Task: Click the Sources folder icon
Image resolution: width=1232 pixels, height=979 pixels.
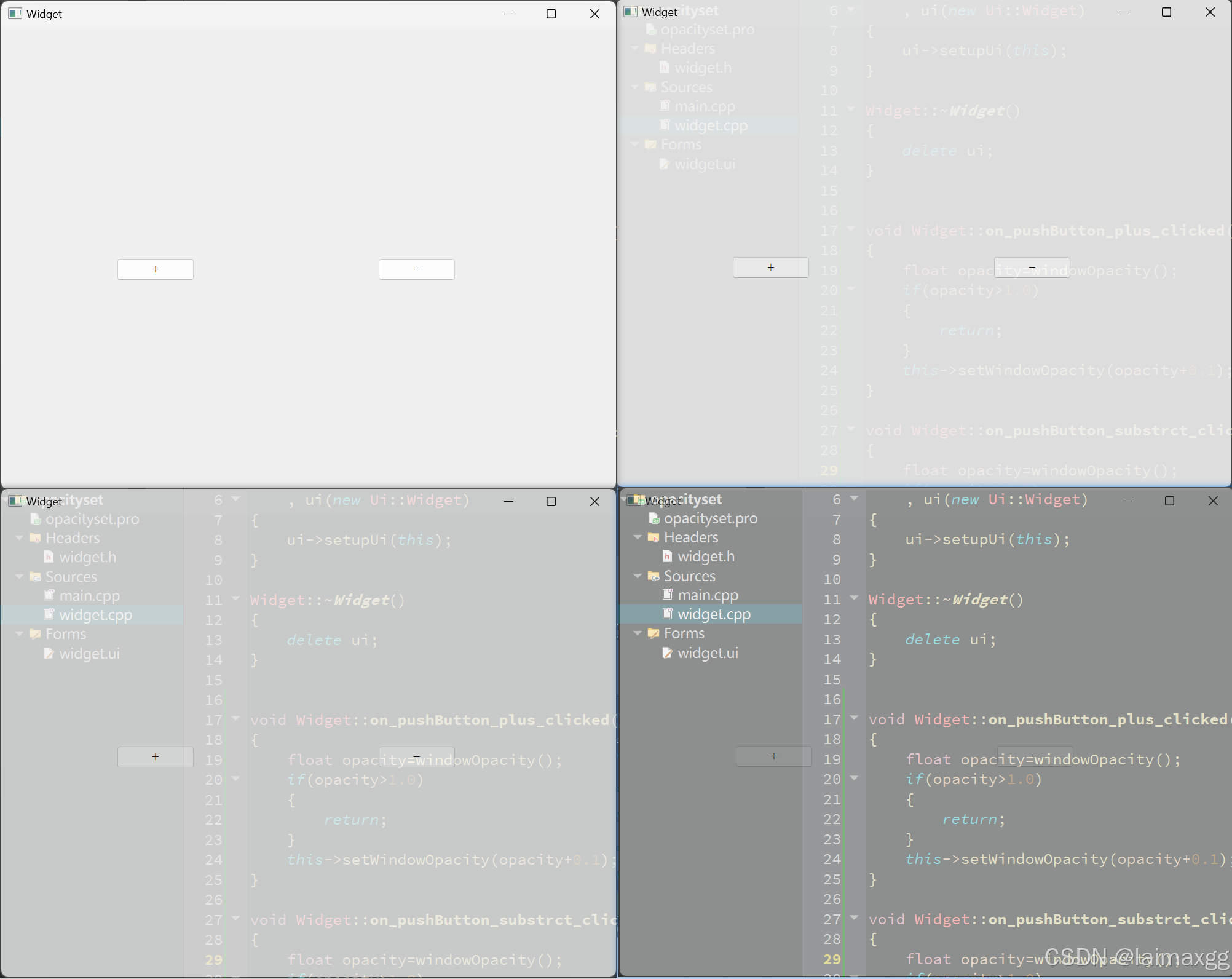Action: [x=655, y=576]
